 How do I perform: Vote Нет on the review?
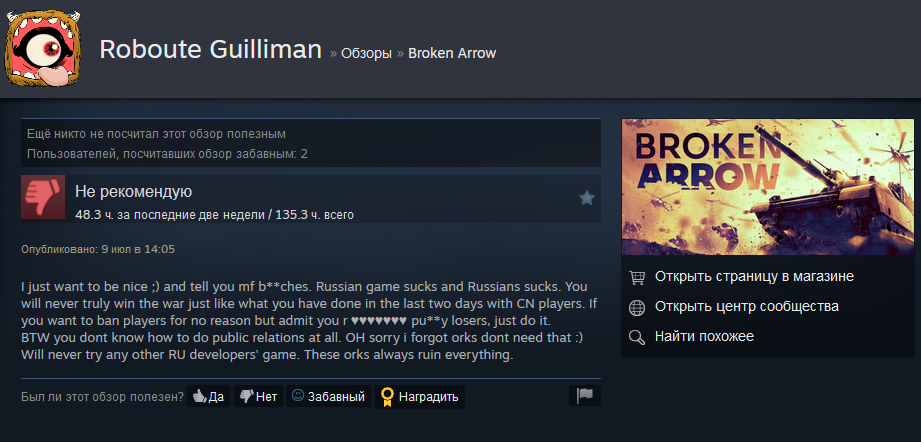pos(258,396)
